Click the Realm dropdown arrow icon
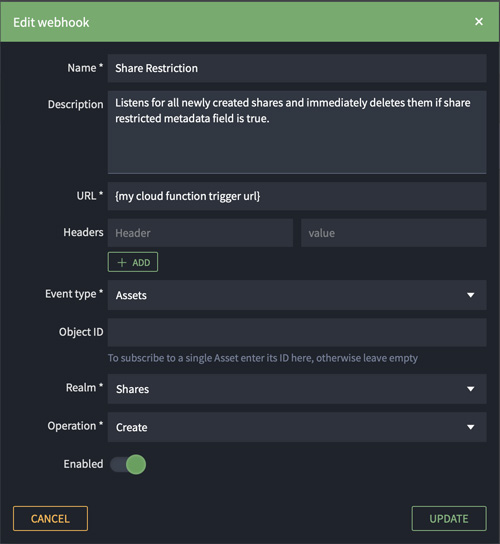Image resolution: width=500 pixels, height=544 pixels. tap(471, 389)
